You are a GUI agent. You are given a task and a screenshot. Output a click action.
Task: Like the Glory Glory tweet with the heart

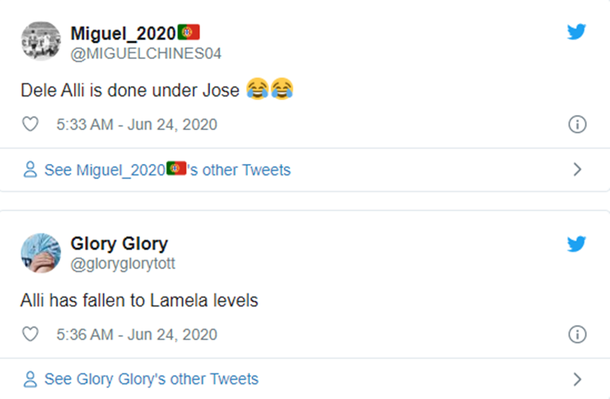[x=30, y=334]
